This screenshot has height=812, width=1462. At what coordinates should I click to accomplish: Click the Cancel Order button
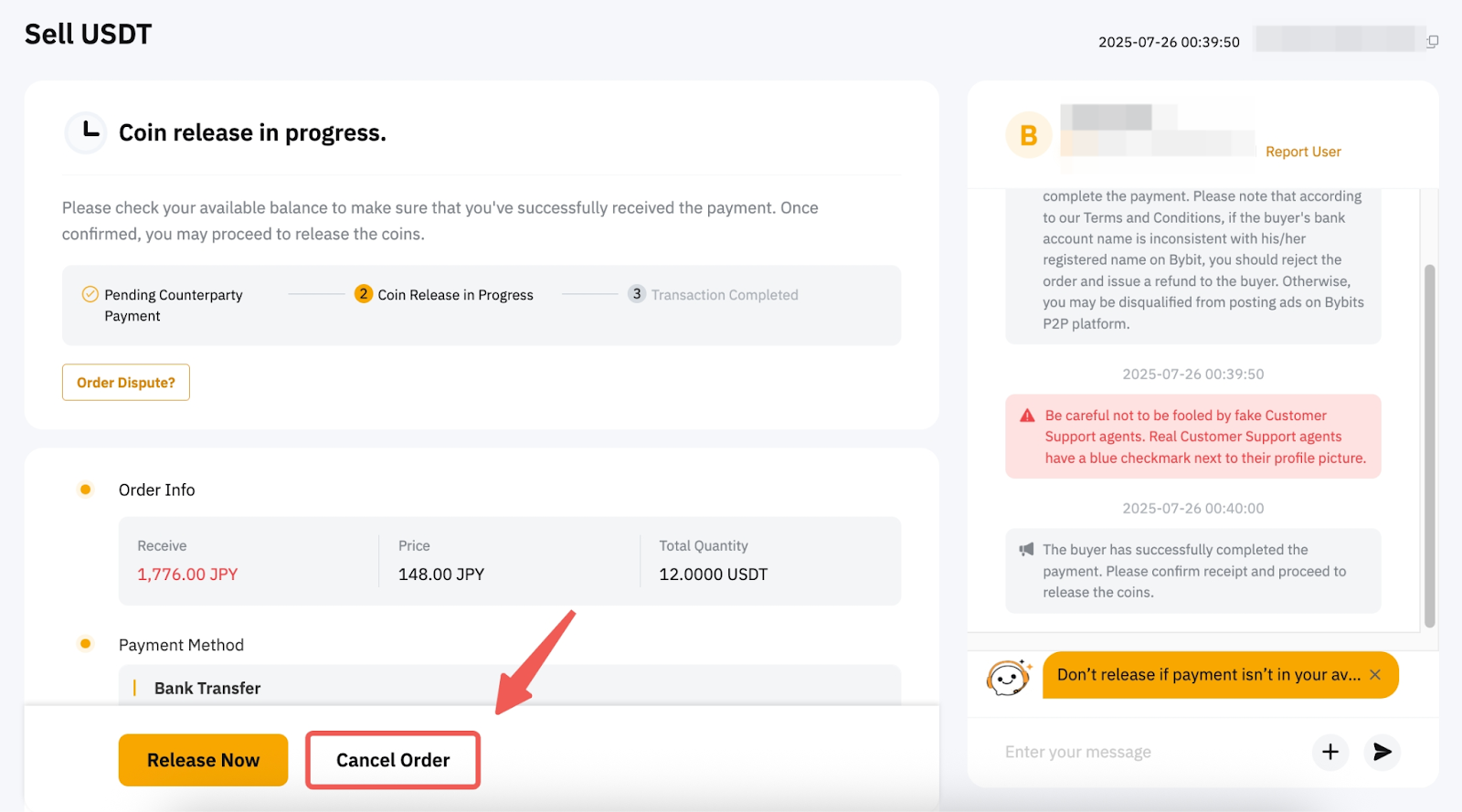393,760
